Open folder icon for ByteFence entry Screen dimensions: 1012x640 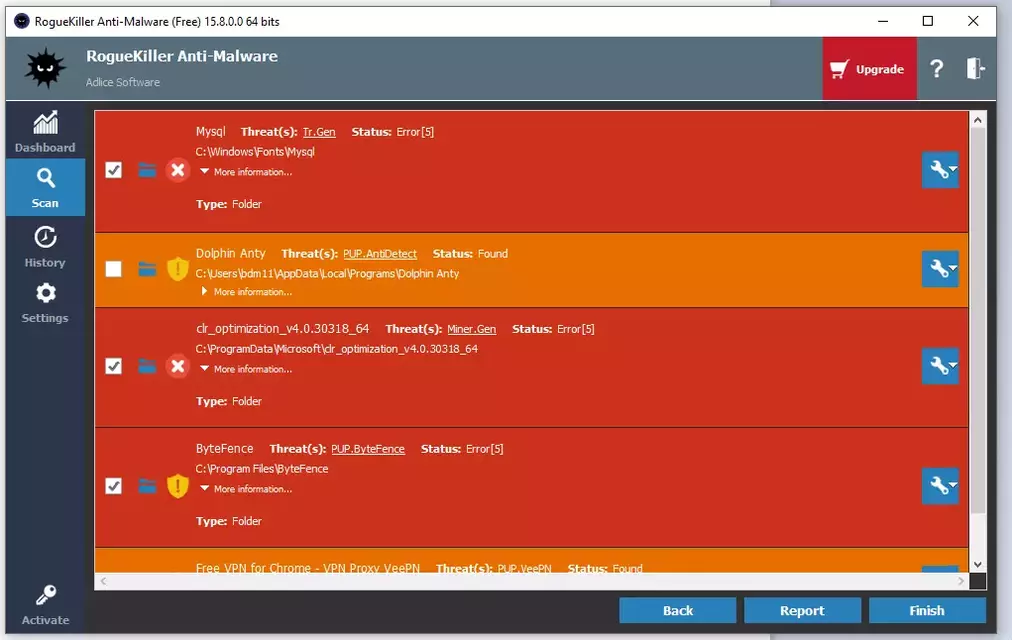pos(147,486)
